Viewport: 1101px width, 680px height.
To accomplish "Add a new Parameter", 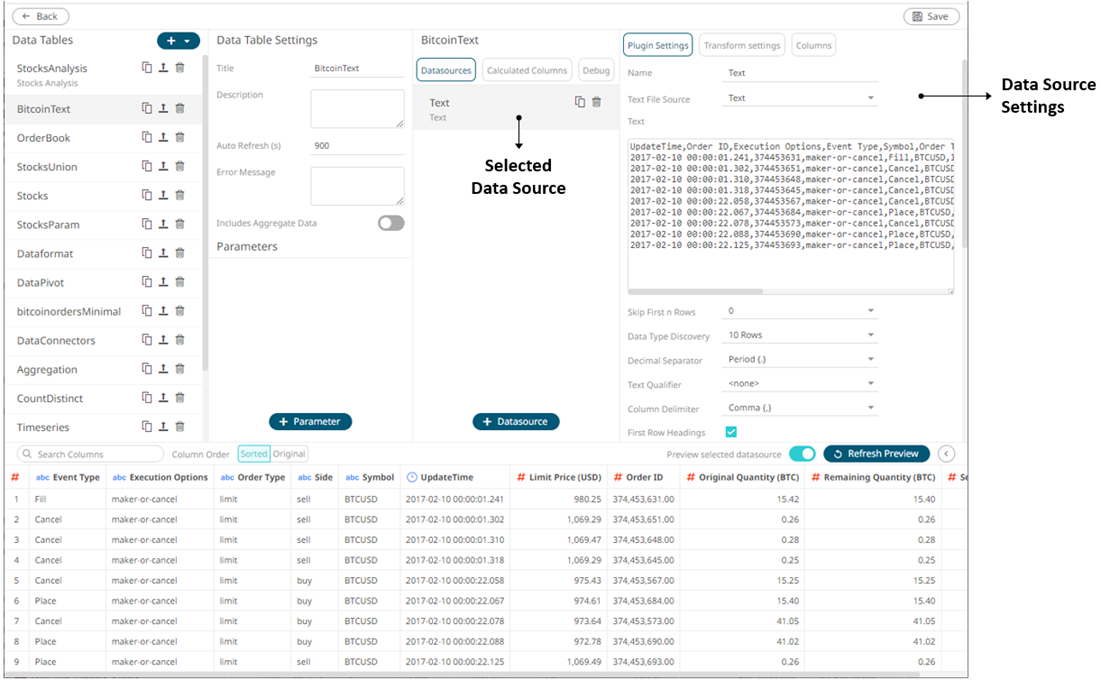I will point(310,422).
